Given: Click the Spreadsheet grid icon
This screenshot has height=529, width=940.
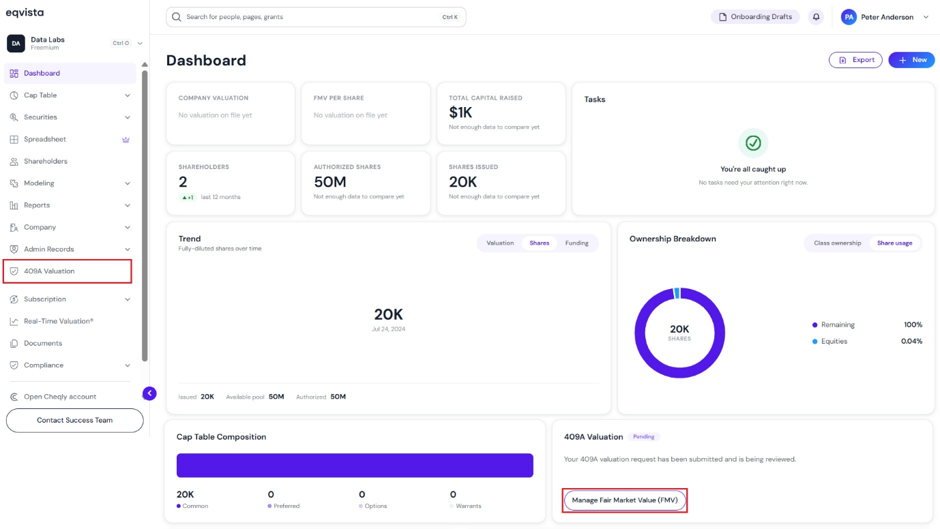Looking at the screenshot, I should [14, 139].
